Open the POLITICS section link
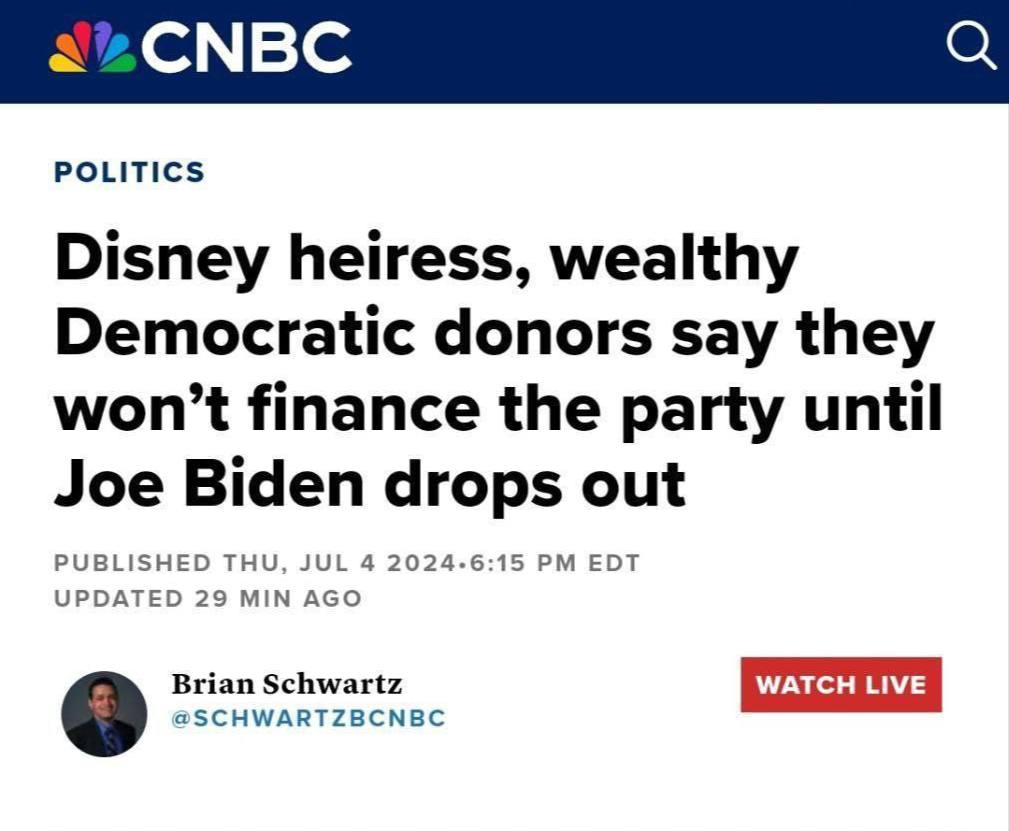The width and height of the screenshot is (1009, 831). click(x=129, y=172)
